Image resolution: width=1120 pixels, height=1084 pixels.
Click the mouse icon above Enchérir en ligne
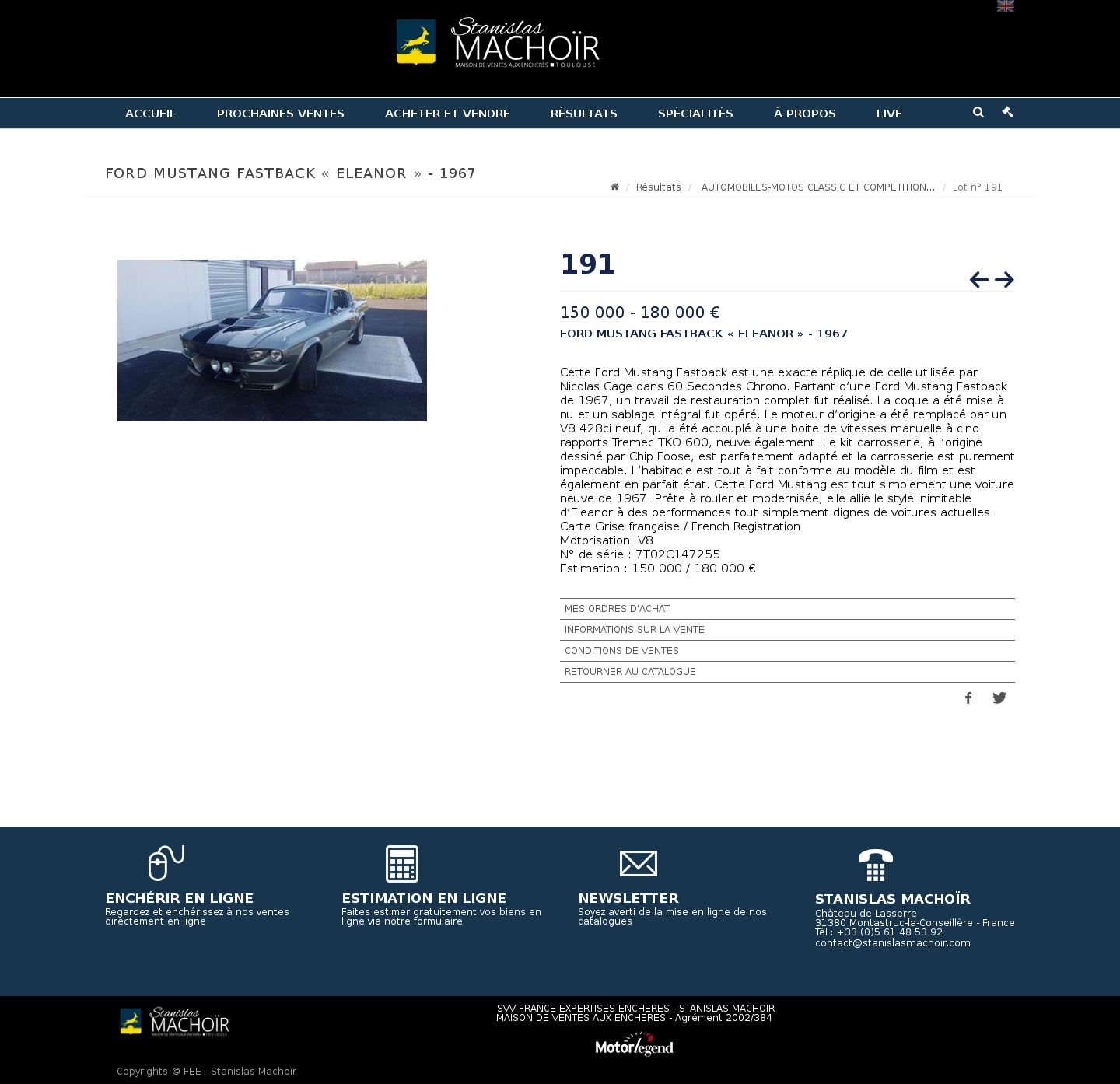click(166, 863)
